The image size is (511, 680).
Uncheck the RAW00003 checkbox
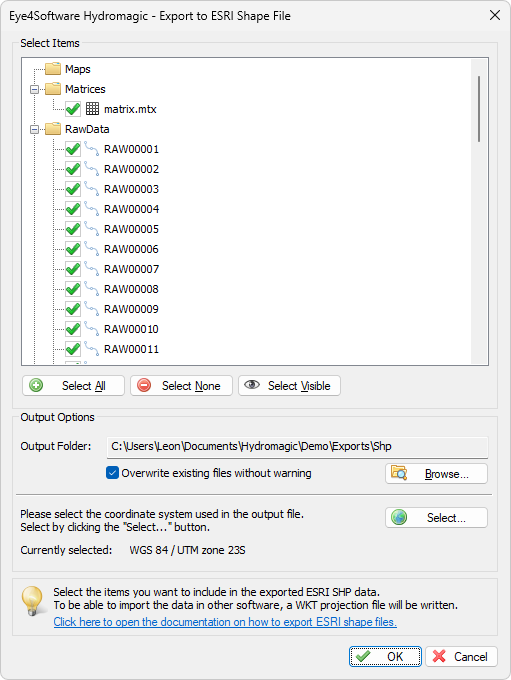point(73,189)
